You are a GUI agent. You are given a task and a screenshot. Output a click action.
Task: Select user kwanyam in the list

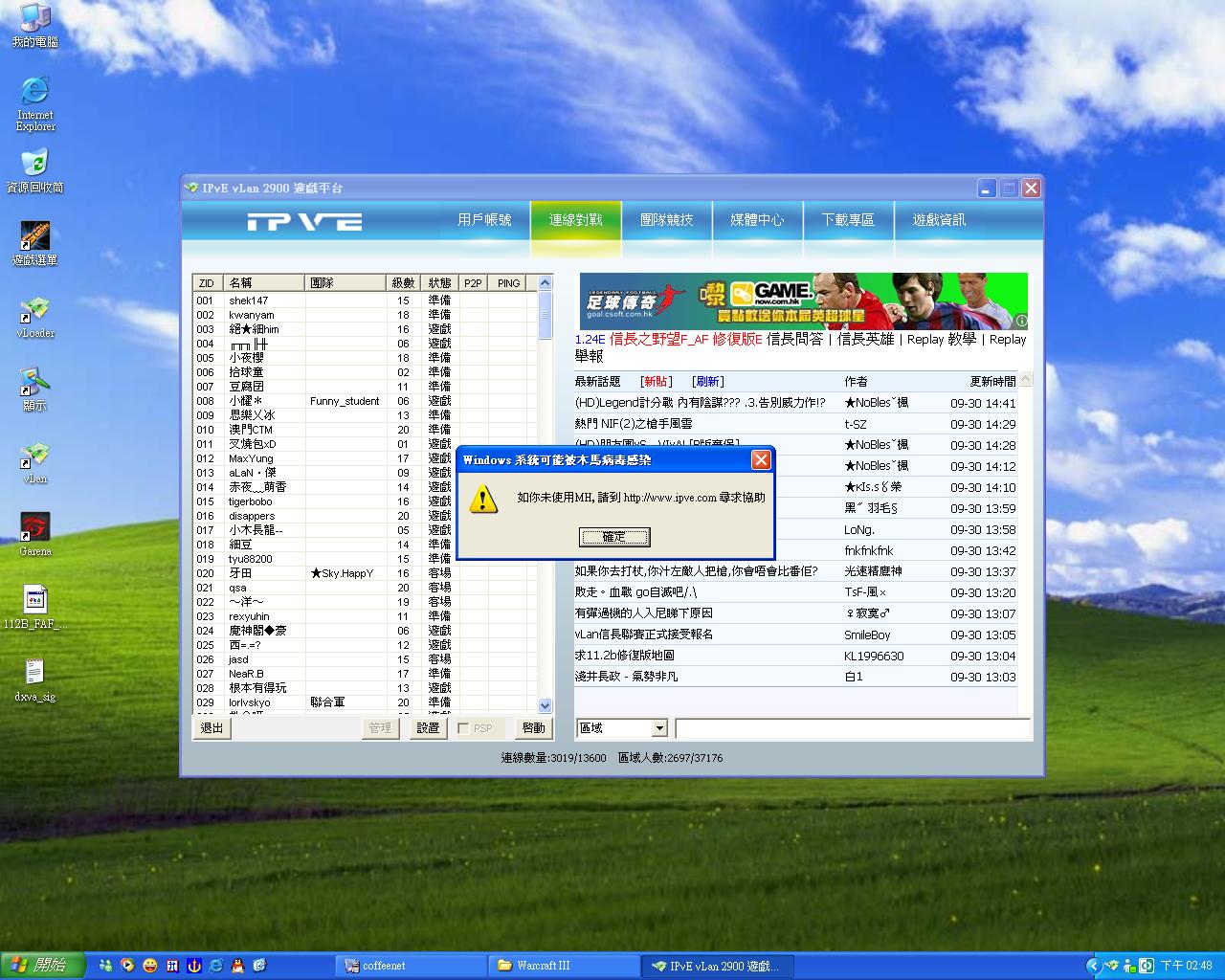[x=365, y=315]
